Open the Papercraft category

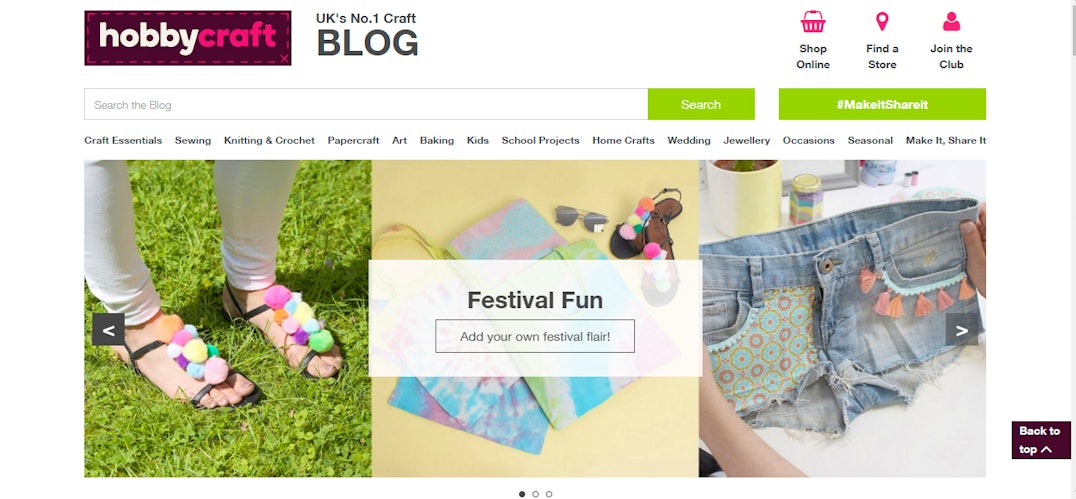coord(353,140)
